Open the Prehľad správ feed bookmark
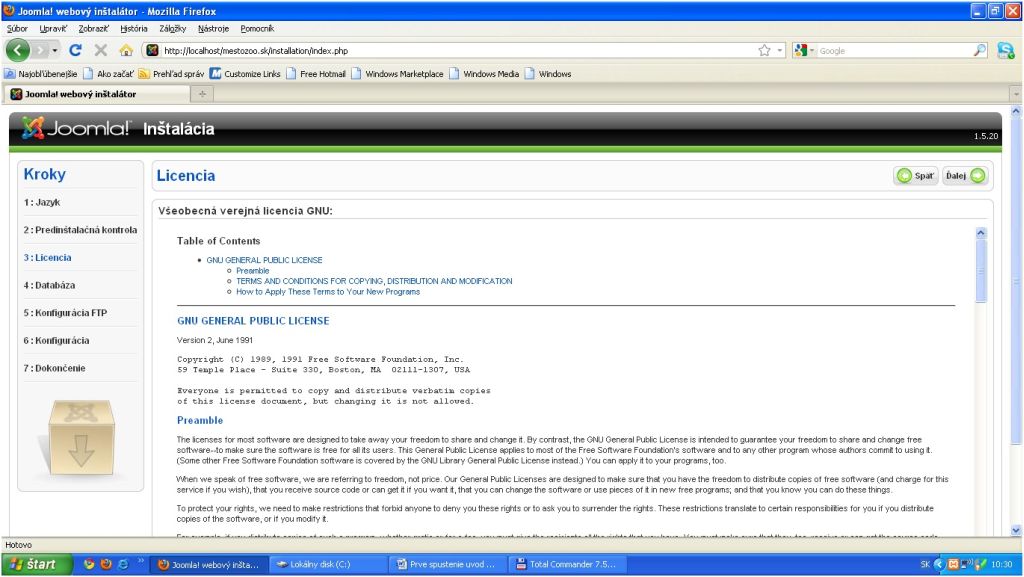Viewport: 1024px width, 577px height. 171,74
